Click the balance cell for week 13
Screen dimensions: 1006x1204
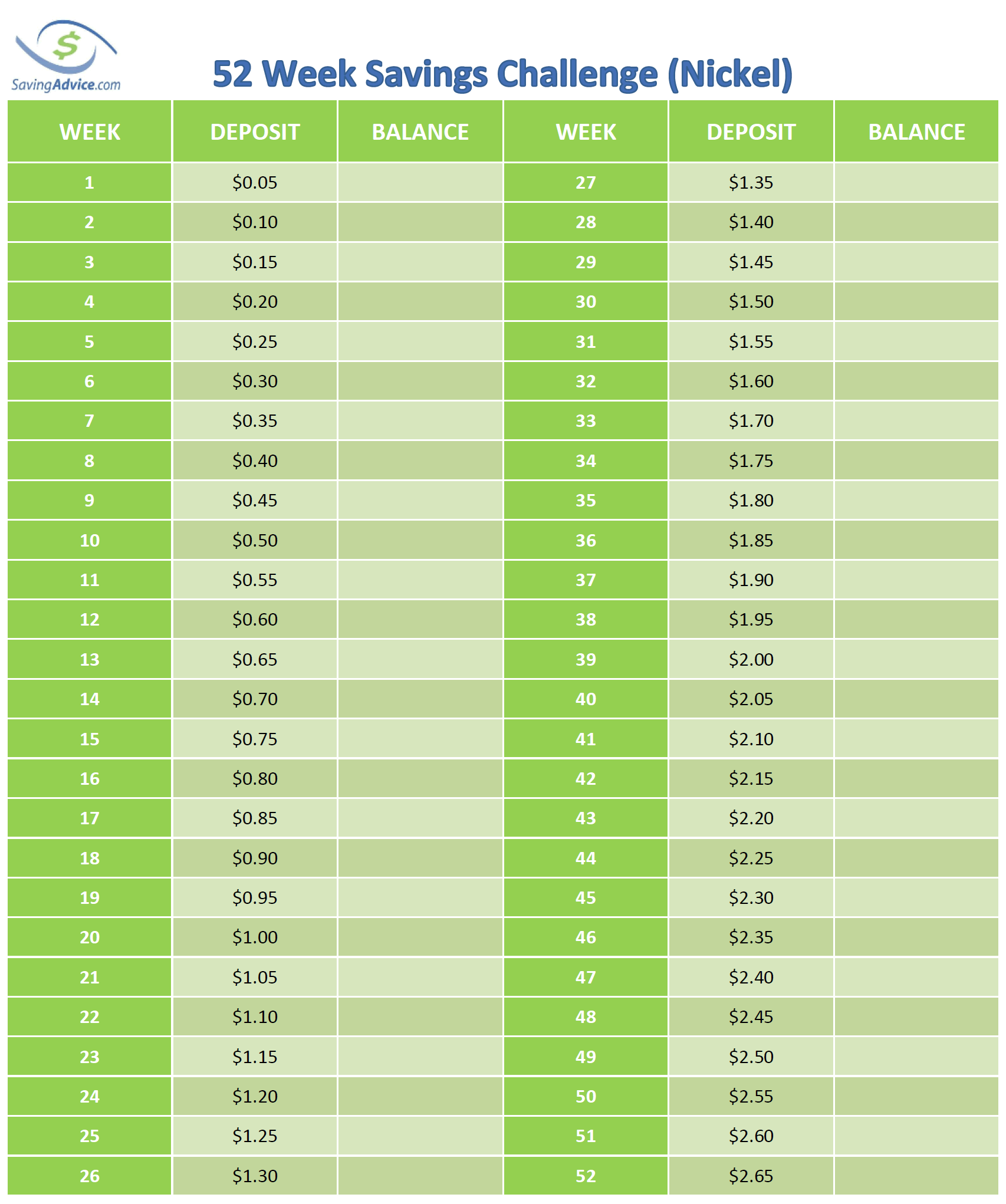click(x=420, y=659)
